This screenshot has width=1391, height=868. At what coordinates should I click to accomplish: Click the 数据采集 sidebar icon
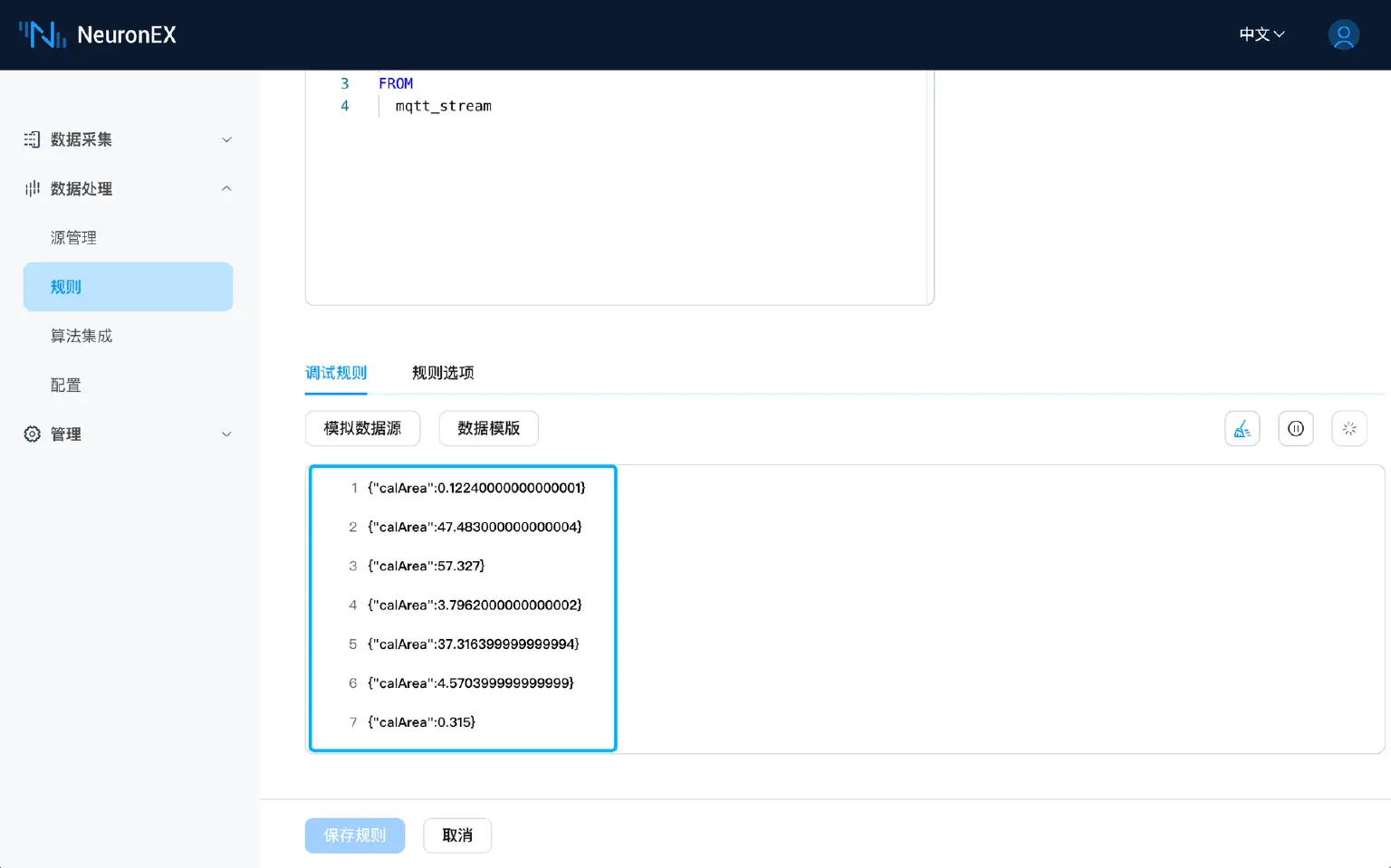pos(32,139)
